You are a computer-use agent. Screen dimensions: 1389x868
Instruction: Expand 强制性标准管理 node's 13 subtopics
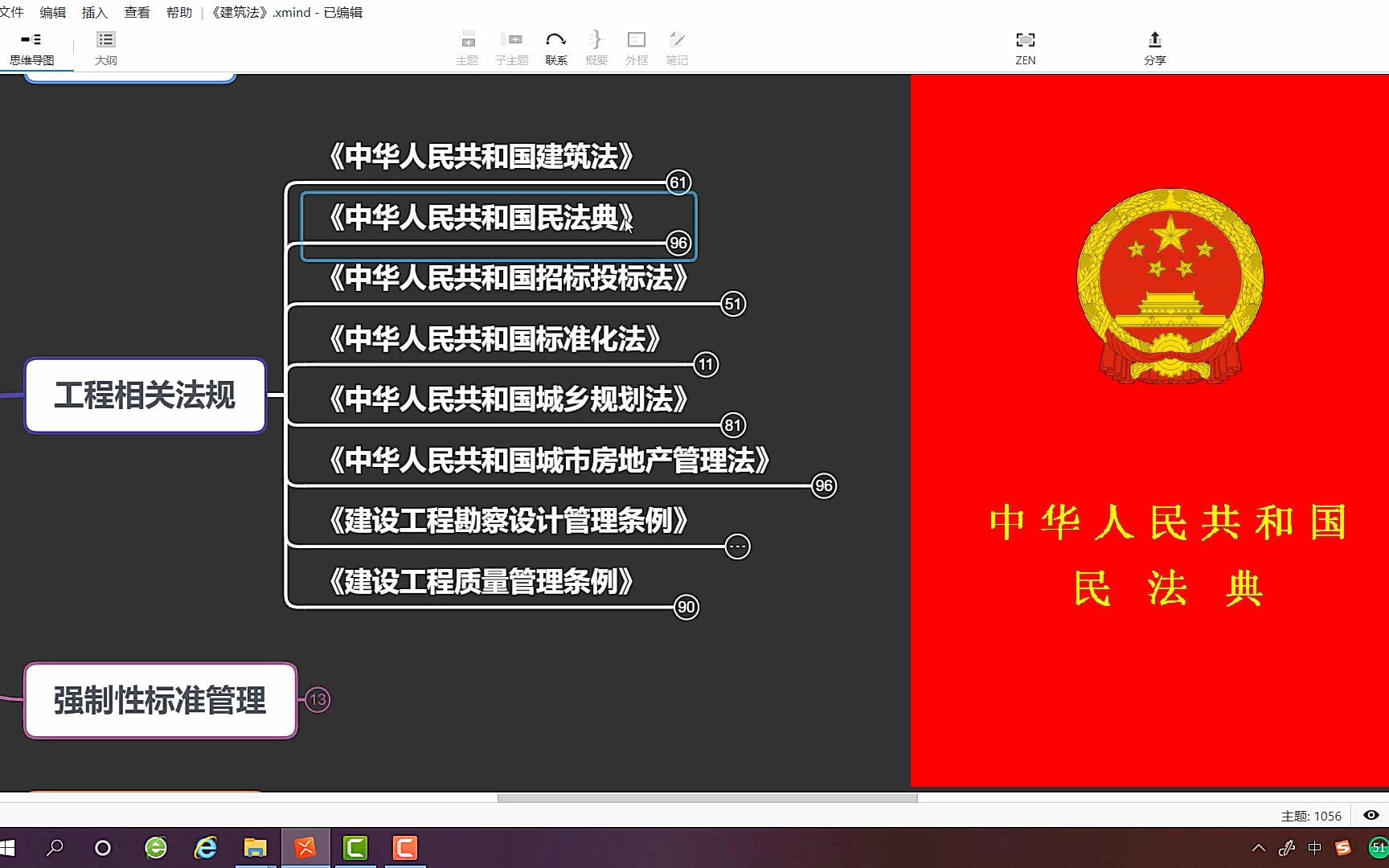[x=318, y=700]
